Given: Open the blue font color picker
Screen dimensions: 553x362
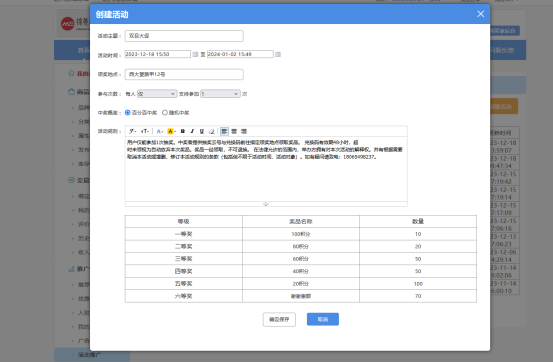Looking at the screenshot, I should click(x=159, y=131).
